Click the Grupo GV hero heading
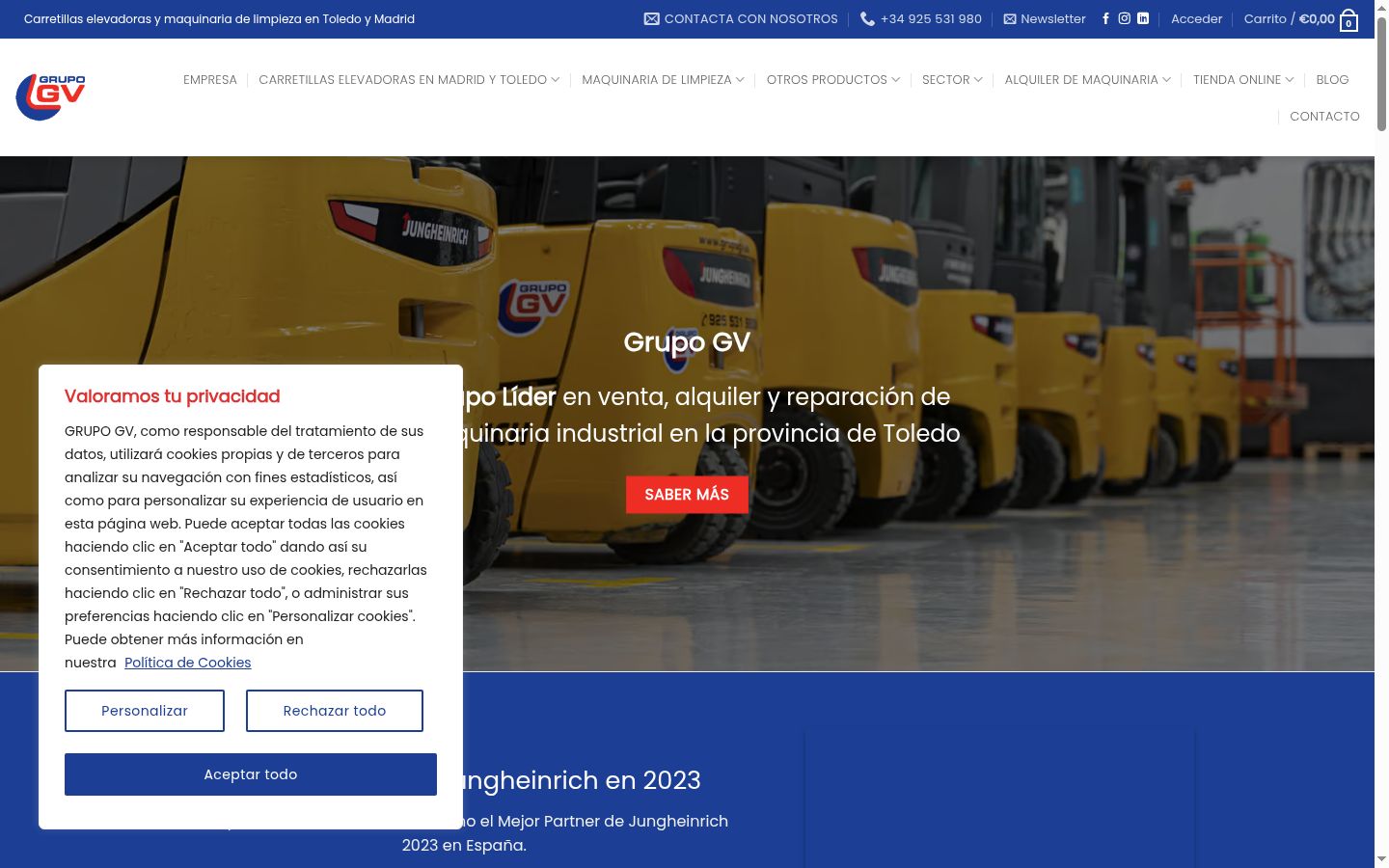This screenshot has width=1389, height=868. coord(687,342)
